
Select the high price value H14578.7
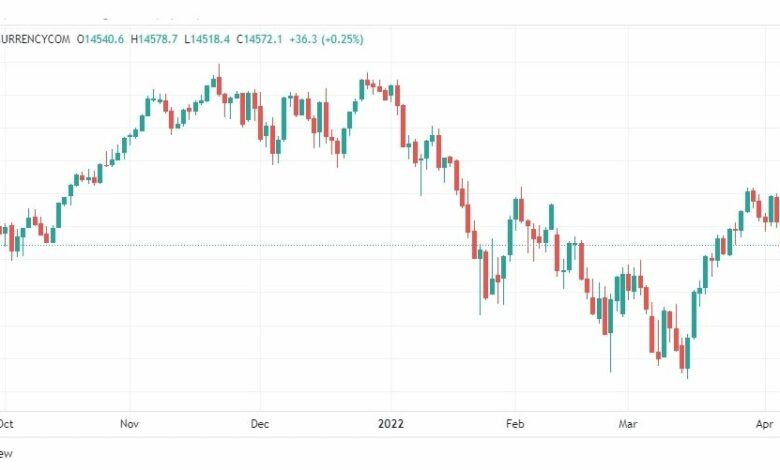[154, 39]
